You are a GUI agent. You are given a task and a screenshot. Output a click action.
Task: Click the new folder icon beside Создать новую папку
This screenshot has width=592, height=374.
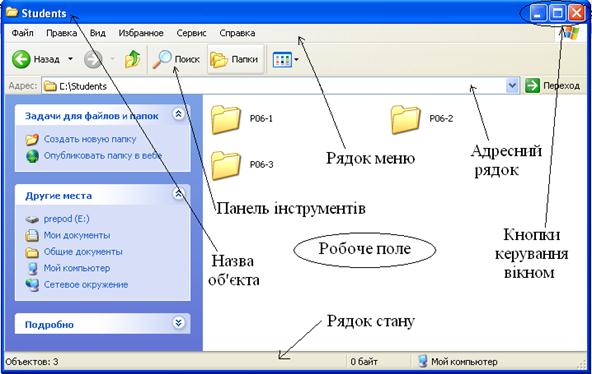[32, 139]
